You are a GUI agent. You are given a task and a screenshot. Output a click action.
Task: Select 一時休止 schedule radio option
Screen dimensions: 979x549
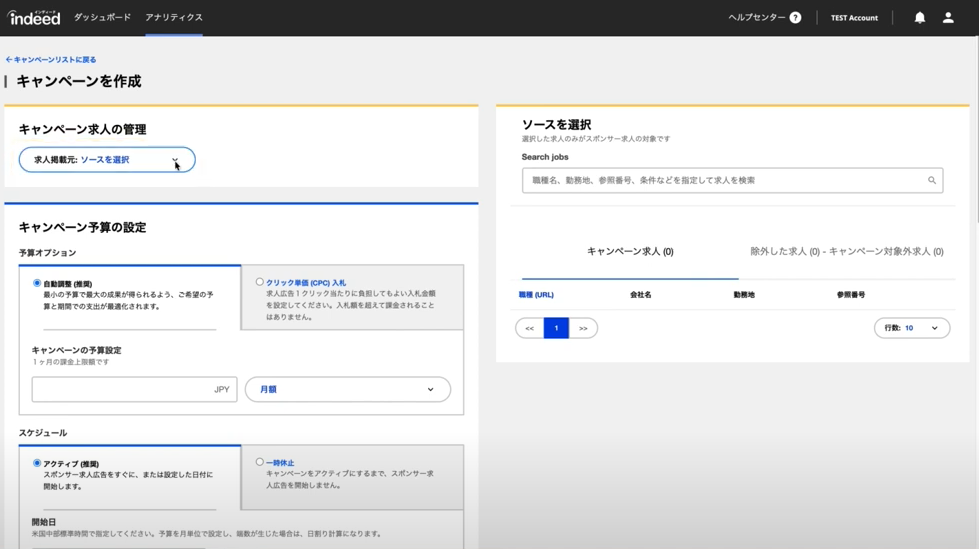point(260,462)
